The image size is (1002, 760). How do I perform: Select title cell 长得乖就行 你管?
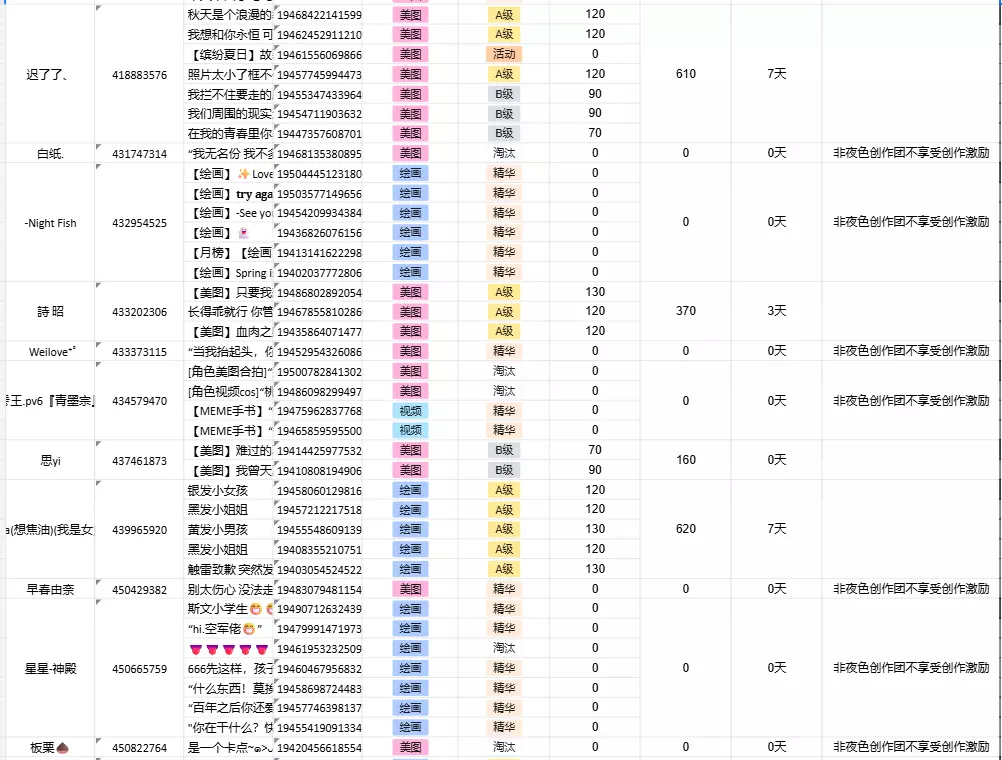tap(229, 312)
